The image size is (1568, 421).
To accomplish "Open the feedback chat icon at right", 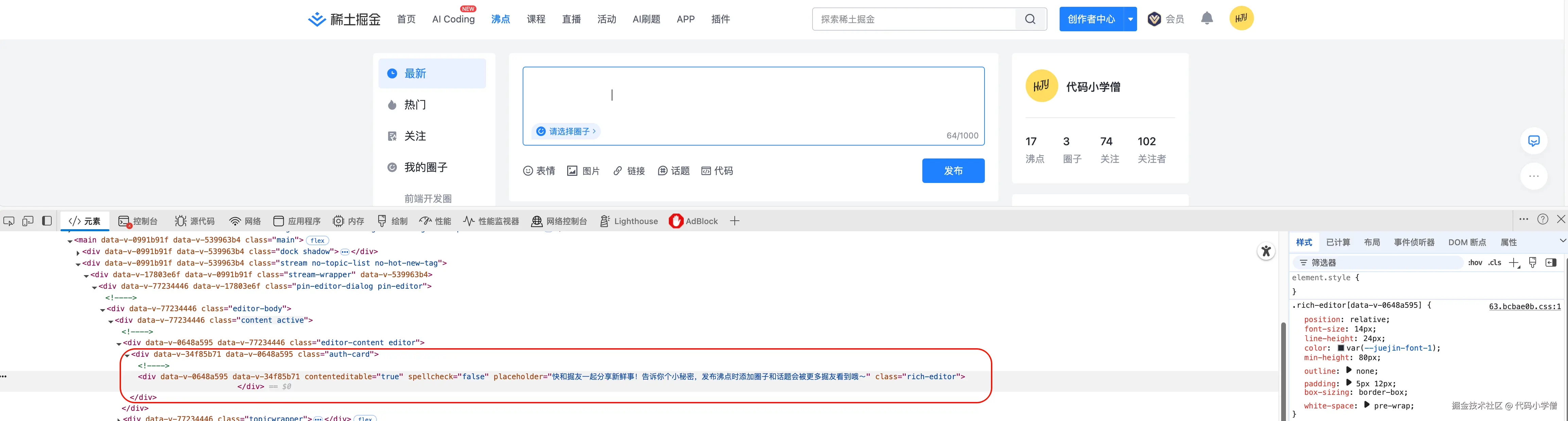I will coord(1533,141).
